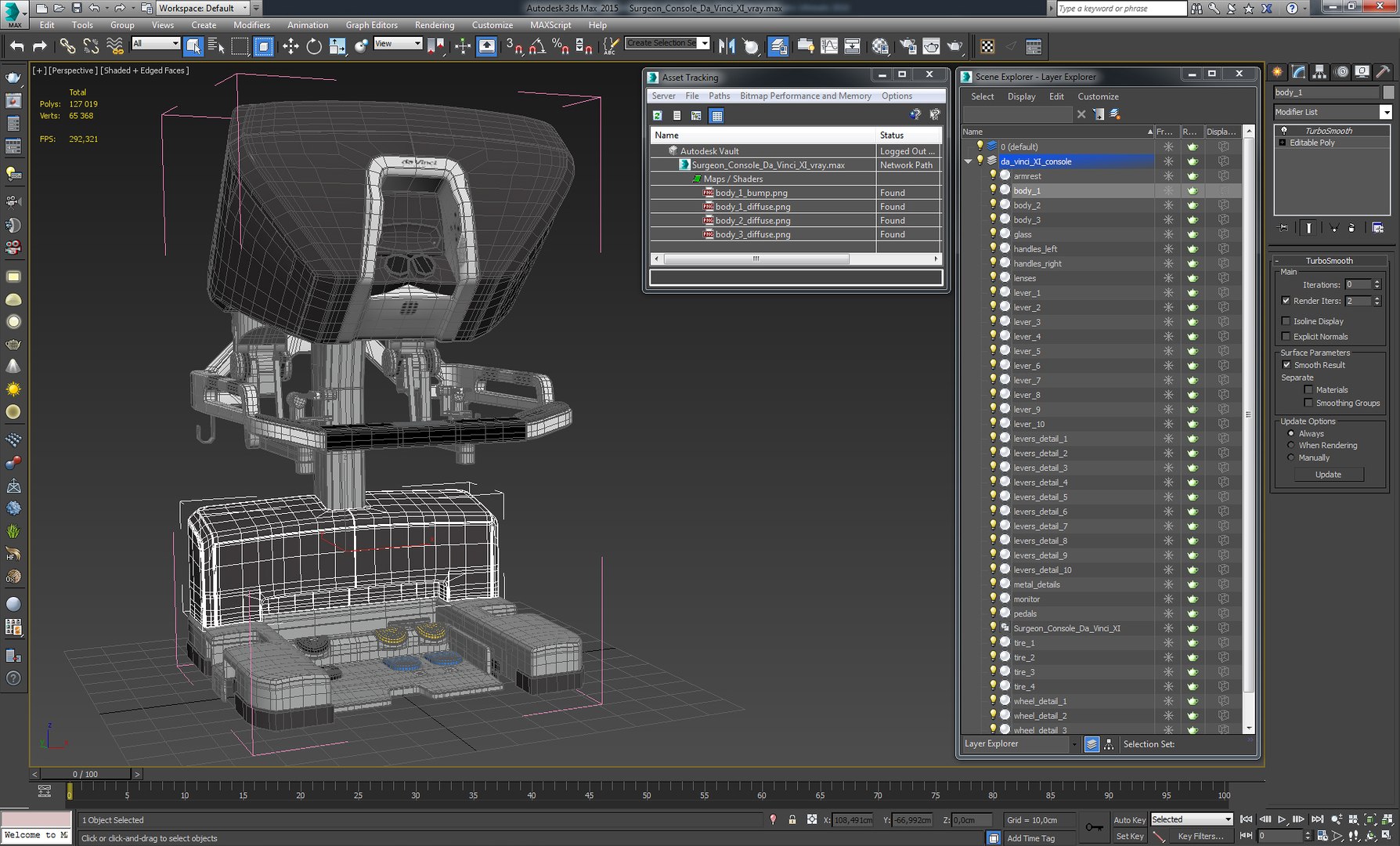Select the Move tool in main toolbar
Viewport: 1400px width, 846px height.
[x=290, y=46]
